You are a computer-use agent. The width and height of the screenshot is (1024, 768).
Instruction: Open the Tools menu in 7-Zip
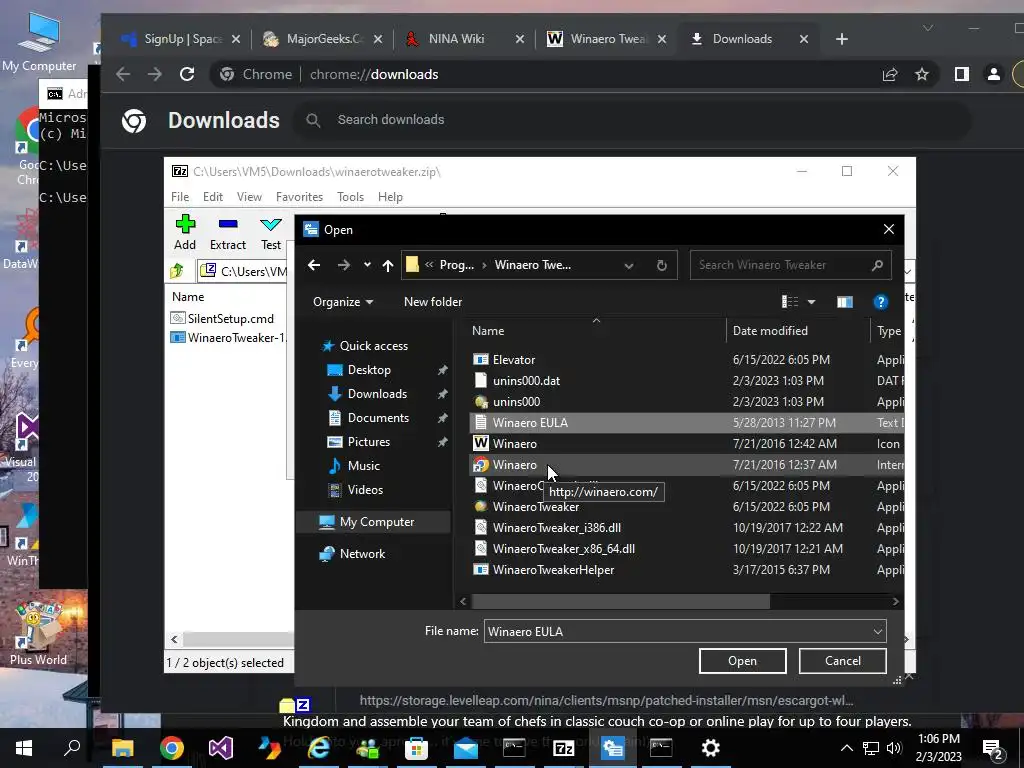coord(350,197)
